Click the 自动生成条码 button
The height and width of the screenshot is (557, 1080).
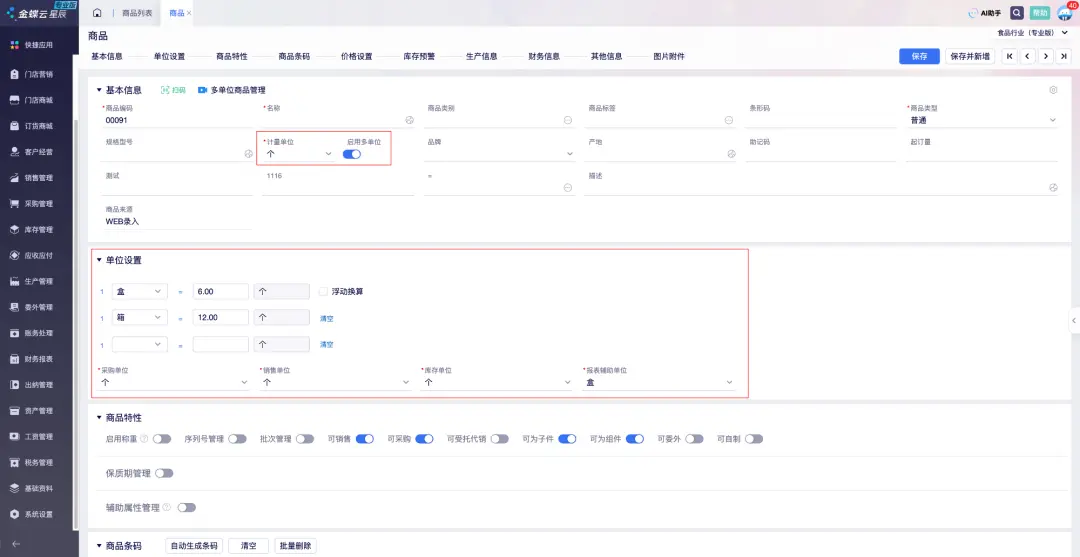pos(194,546)
